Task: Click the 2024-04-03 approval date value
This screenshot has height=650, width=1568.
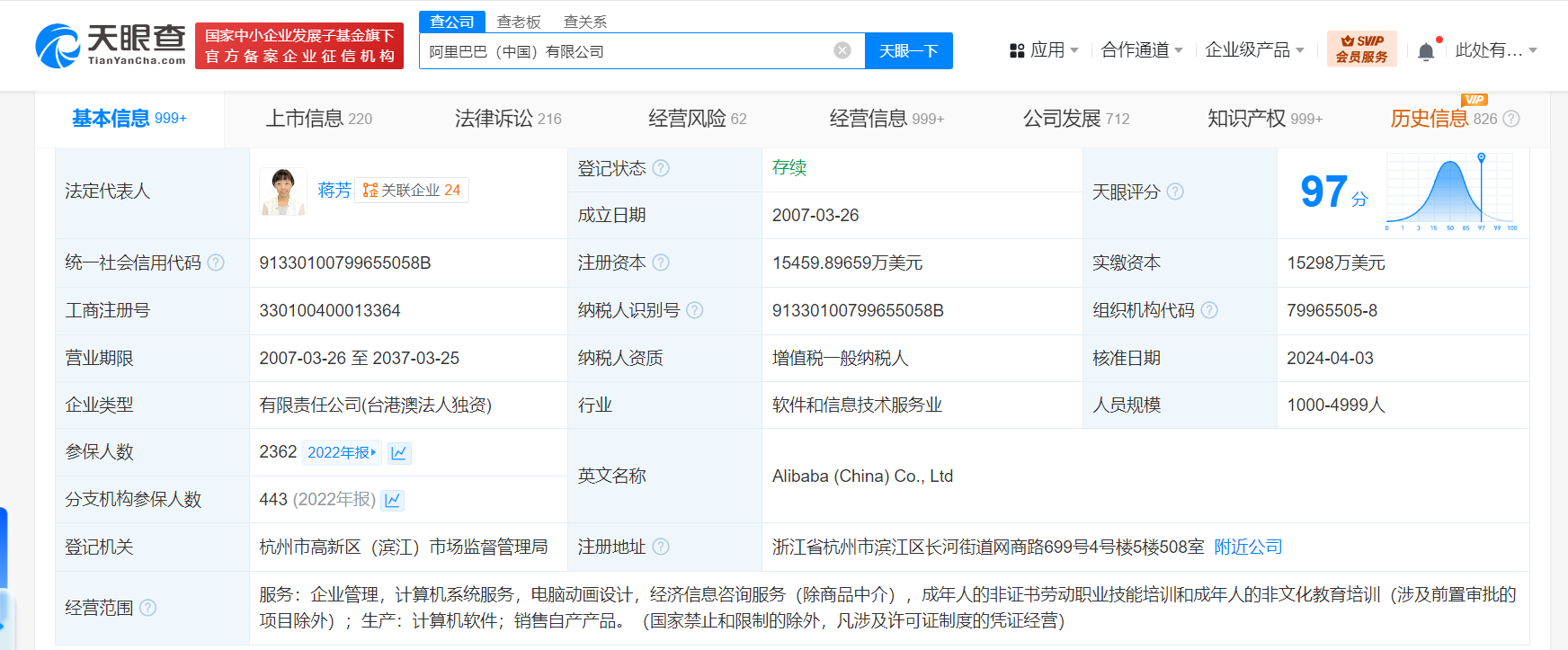Action: [x=1331, y=358]
